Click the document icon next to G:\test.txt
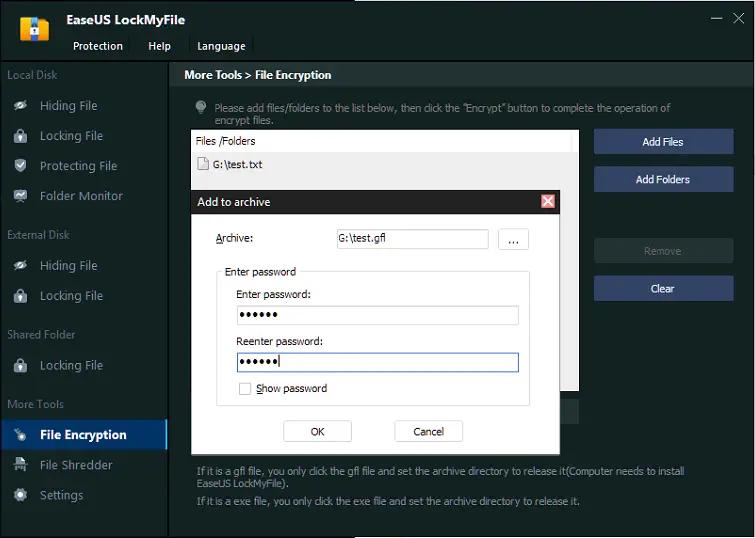This screenshot has width=755, height=538. pyautogui.click(x=203, y=164)
